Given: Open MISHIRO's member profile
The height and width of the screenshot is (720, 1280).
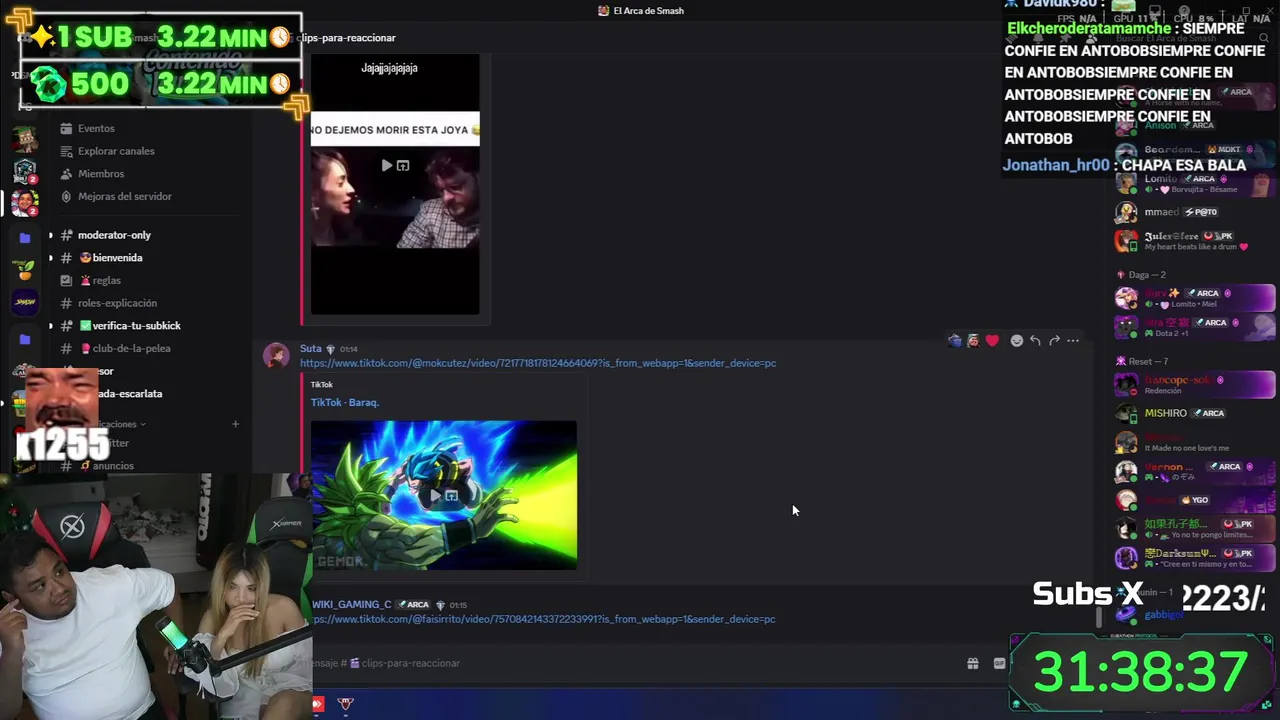Looking at the screenshot, I should [x=1195, y=413].
